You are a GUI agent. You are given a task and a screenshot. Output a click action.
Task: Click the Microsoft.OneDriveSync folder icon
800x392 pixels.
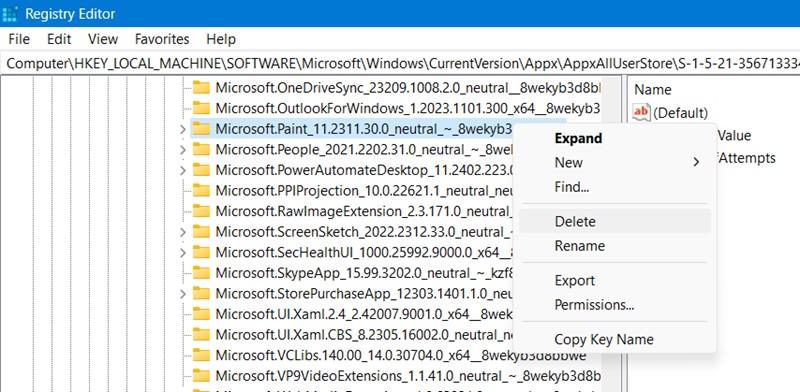(202, 87)
